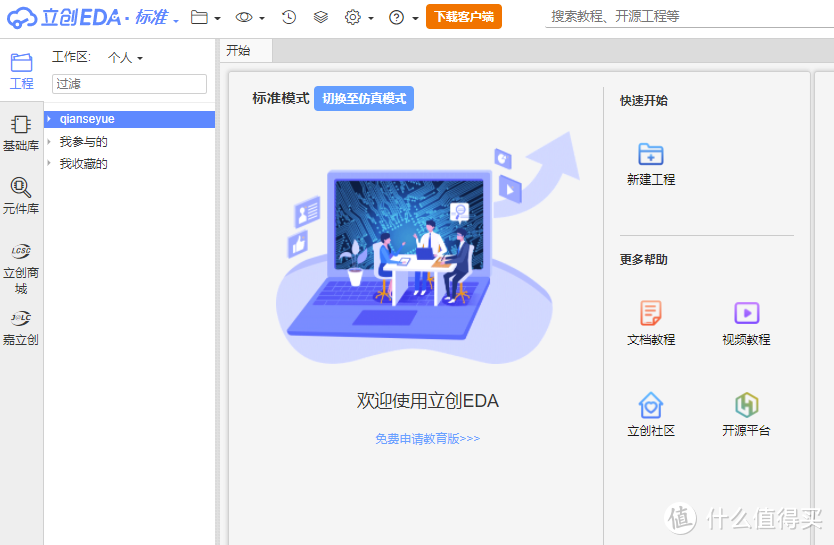Viewport: 834px width, 545px height.
Task: Expand the 我参与的 tree node
Action: tap(49, 141)
